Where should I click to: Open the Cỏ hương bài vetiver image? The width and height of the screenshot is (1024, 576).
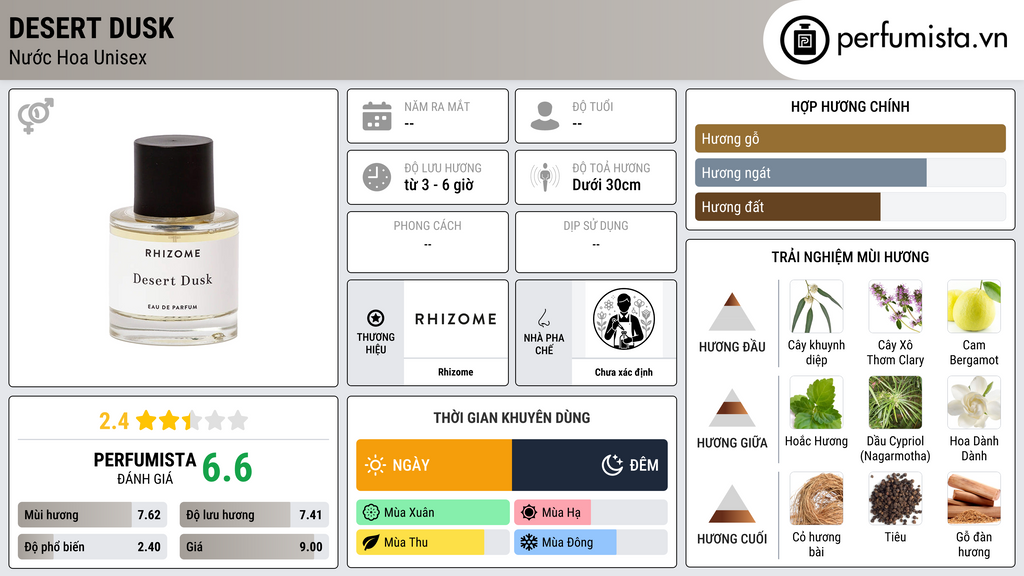tap(816, 499)
